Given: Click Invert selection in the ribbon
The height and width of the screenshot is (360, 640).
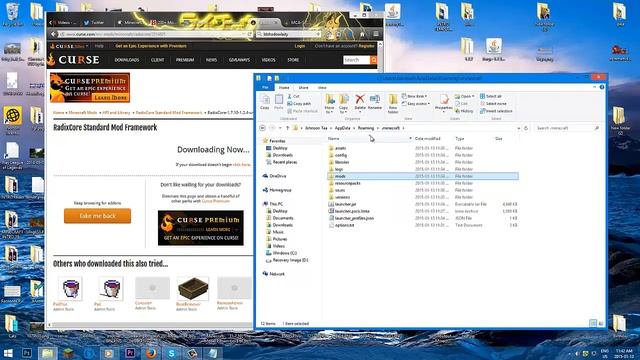Looking at the screenshot, I should click(x=496, y=111).
